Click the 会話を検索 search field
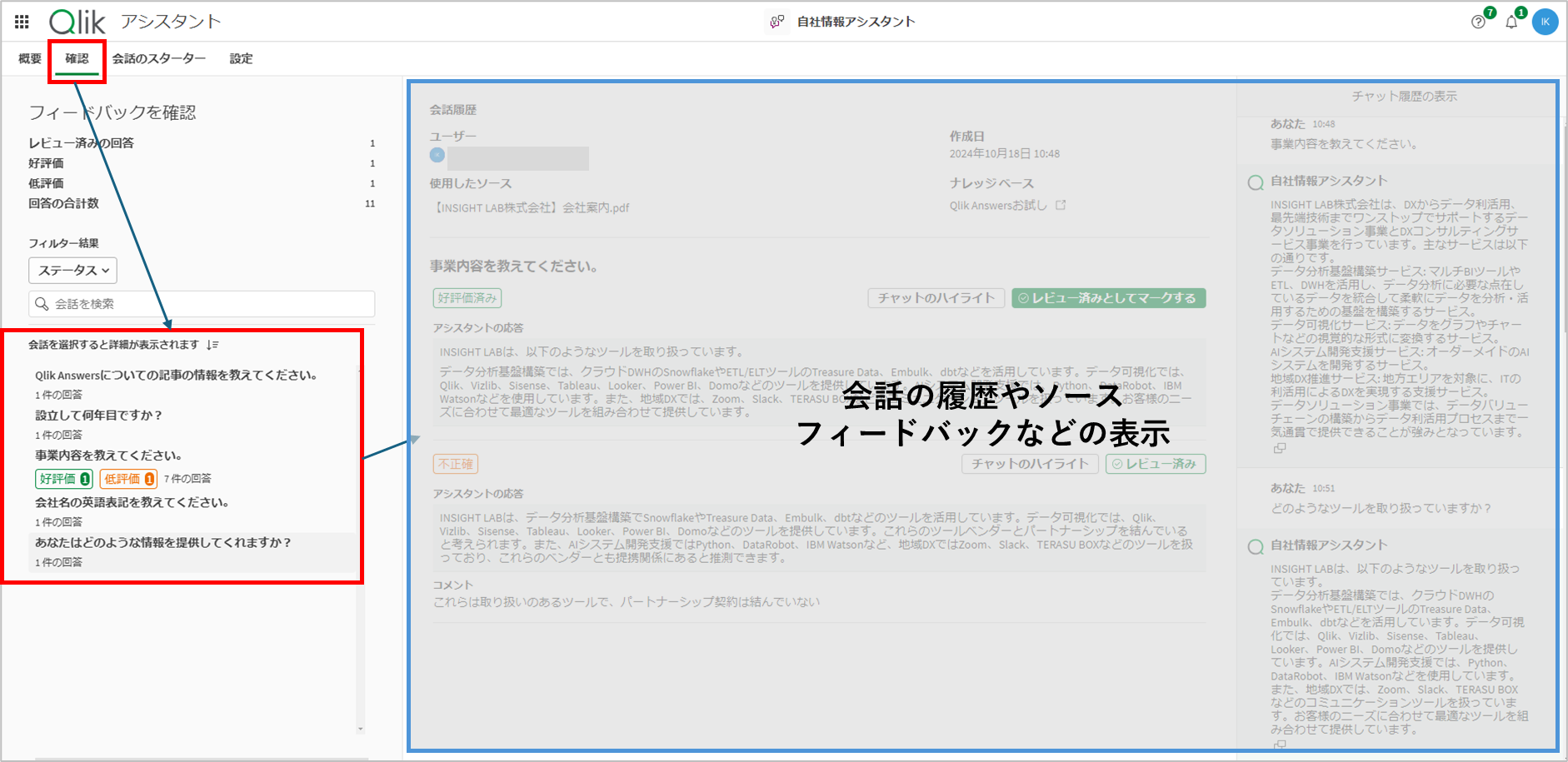The image size is (1568, 762). tap(200, 303)
